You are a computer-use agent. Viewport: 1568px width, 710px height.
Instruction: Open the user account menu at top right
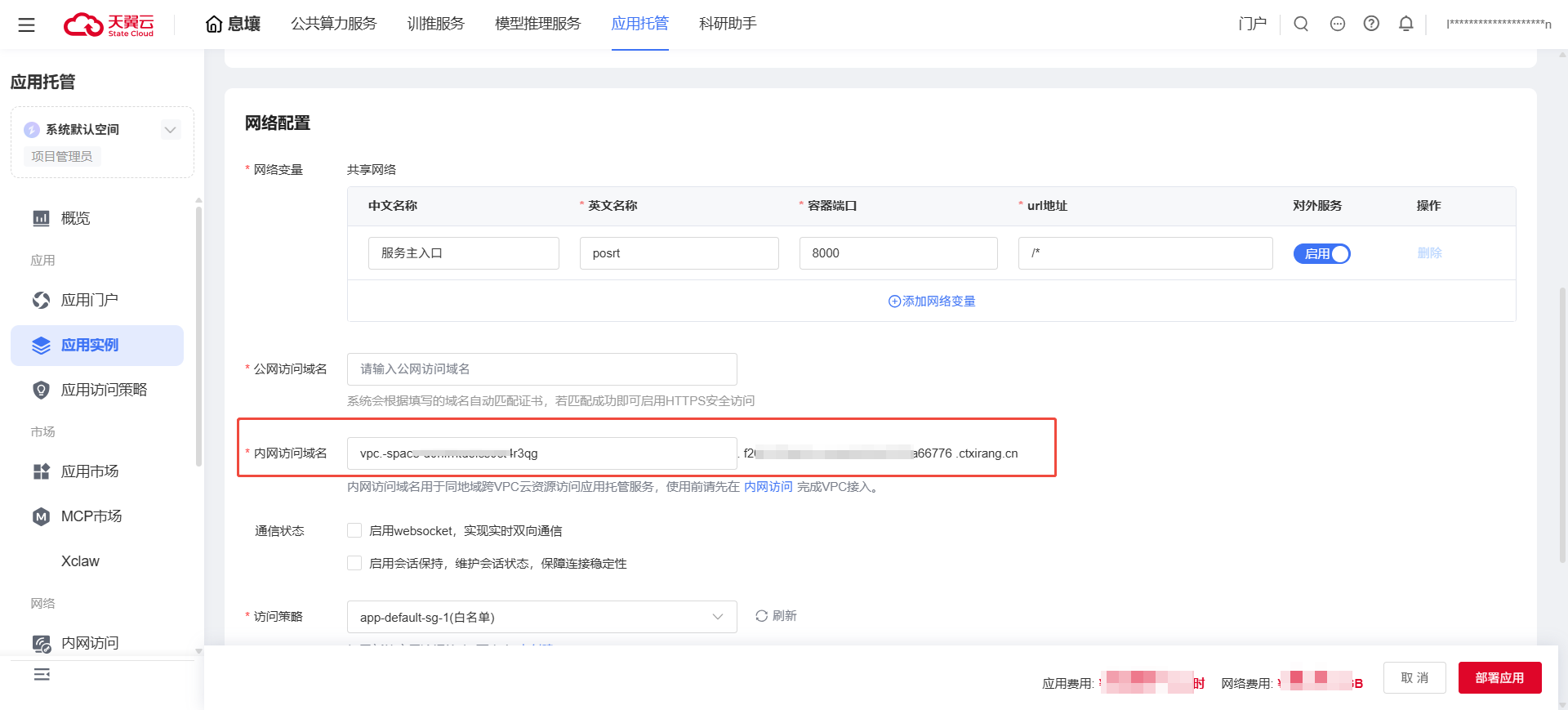coord(1498,24)
